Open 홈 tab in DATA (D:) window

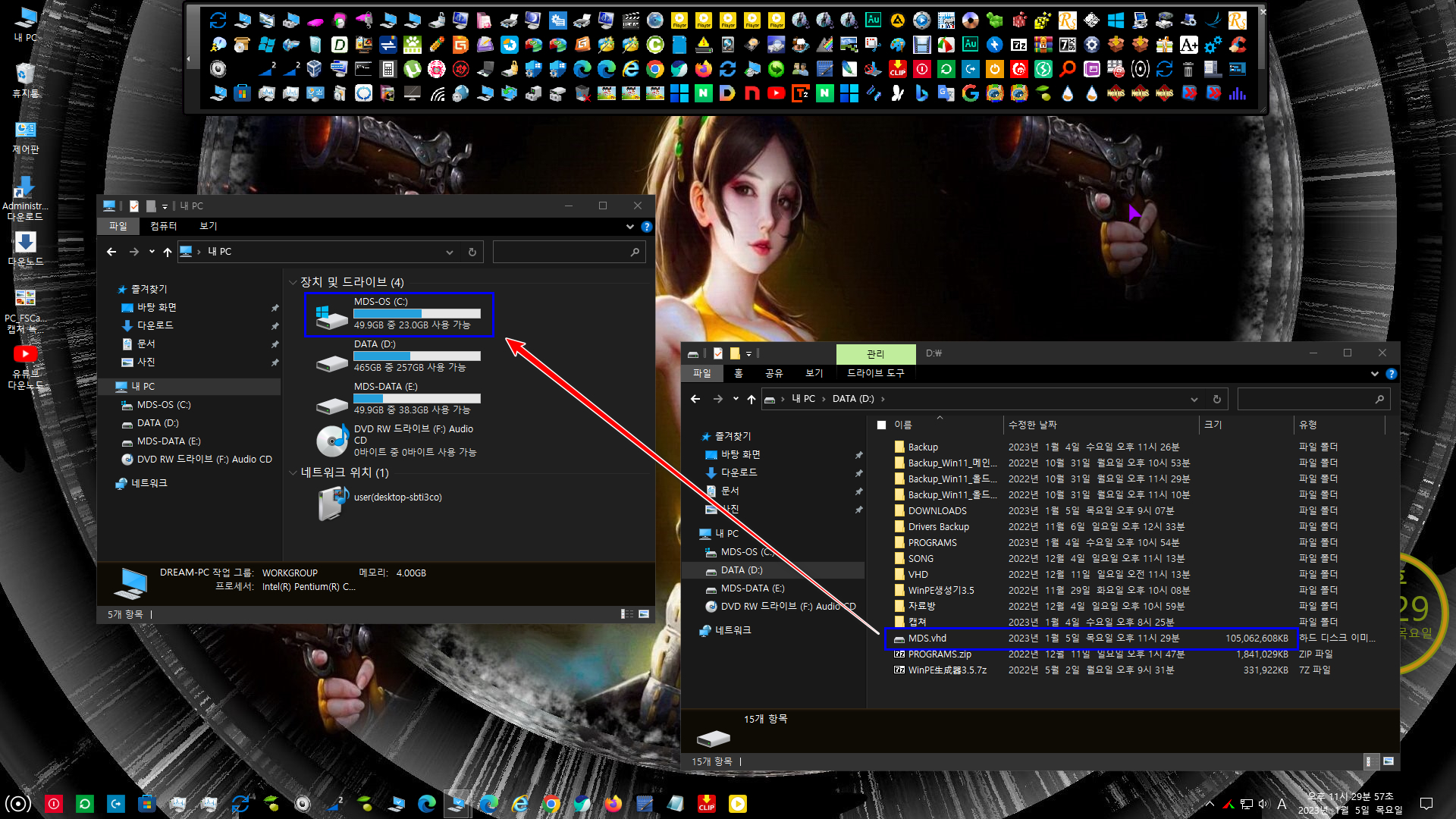[738, 373]
